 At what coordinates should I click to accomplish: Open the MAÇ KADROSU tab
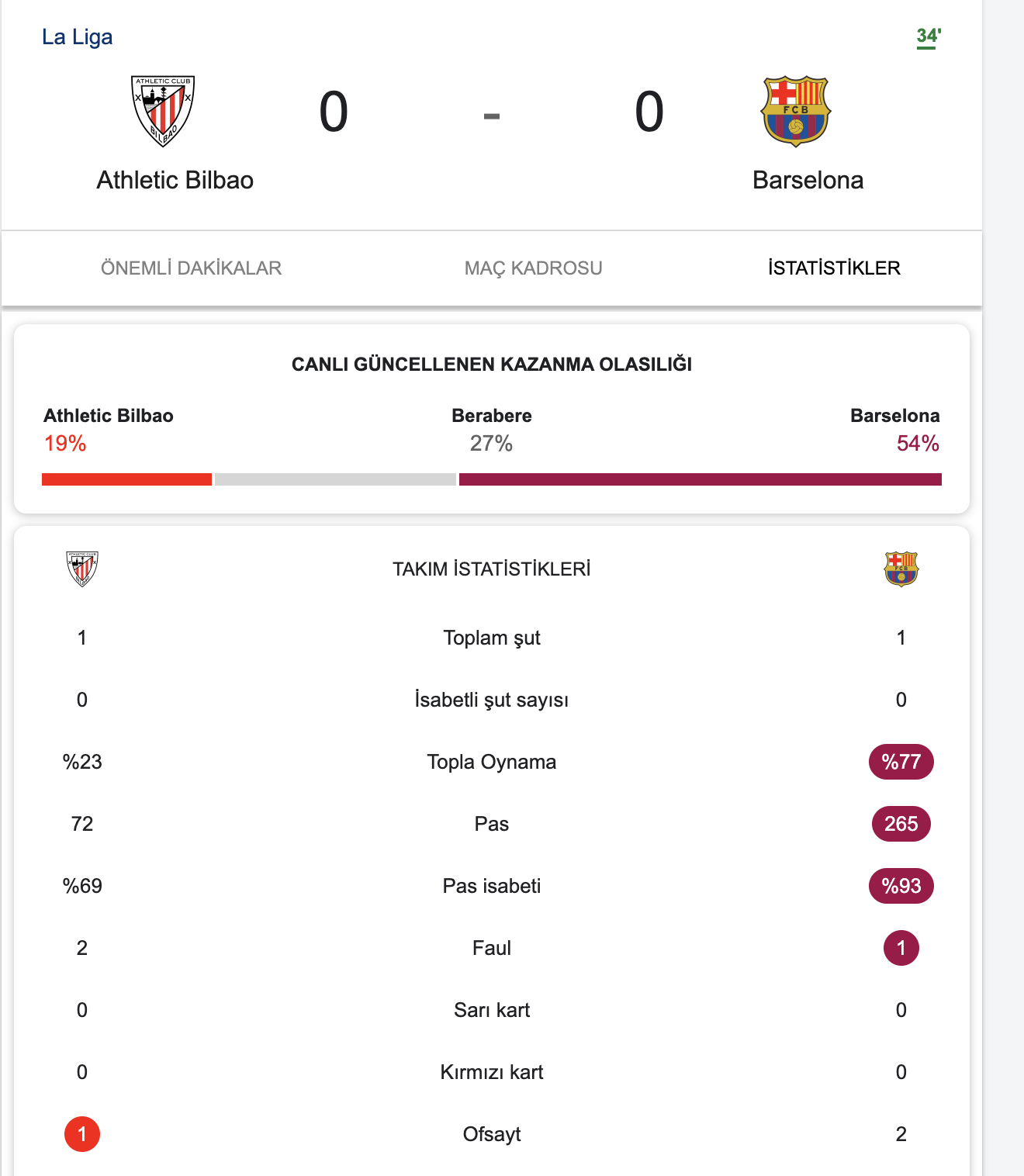[533, 268]
